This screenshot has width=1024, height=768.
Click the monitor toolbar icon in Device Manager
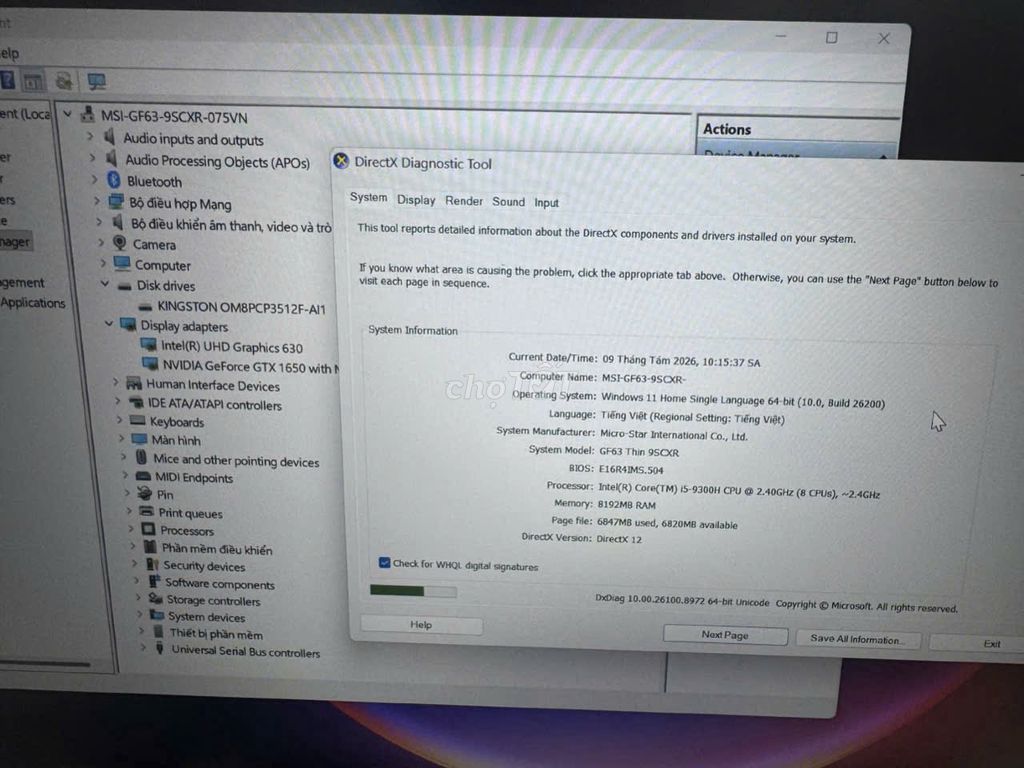point(97,81)
